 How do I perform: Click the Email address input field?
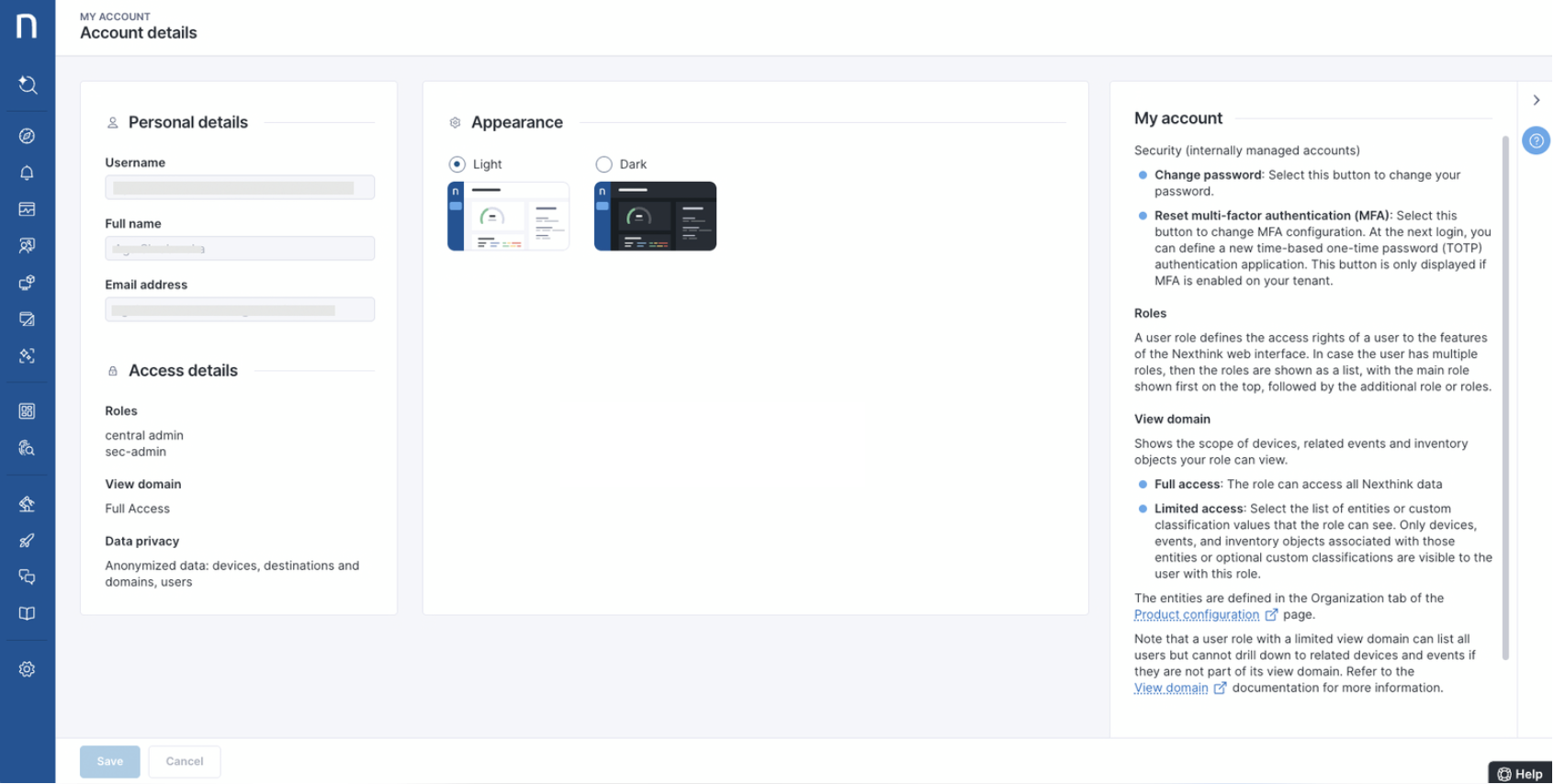(x=240, y=309)
